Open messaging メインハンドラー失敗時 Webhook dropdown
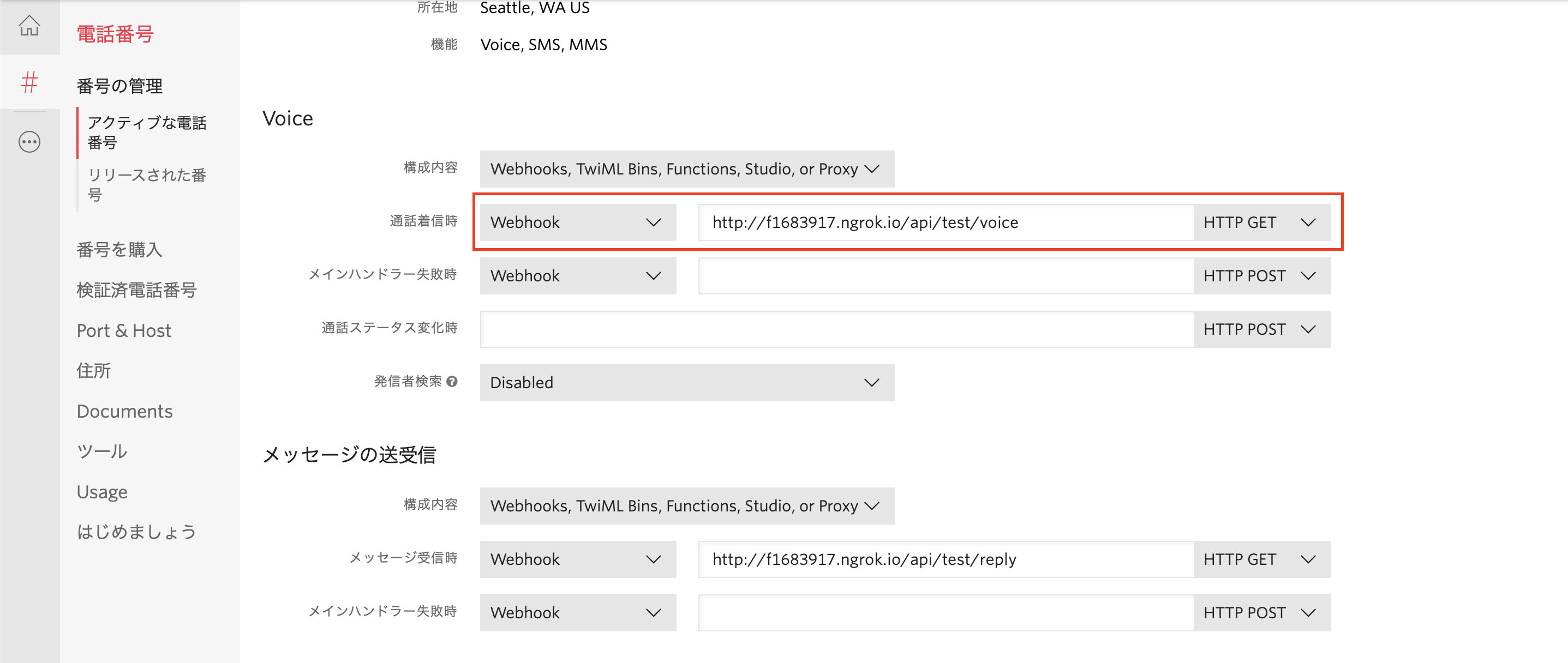Image resolution: width=1568 pixels, height=663 pixels. [578, 613]
